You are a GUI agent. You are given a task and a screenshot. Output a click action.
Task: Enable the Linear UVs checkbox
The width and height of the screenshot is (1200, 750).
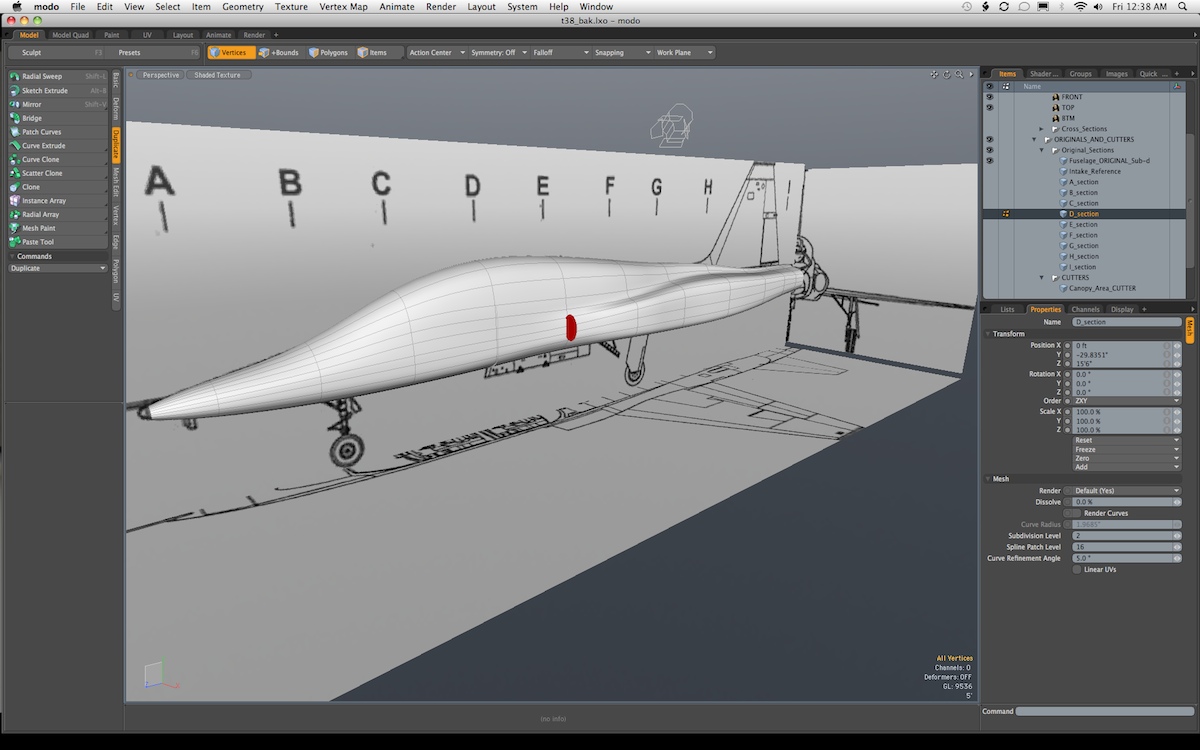click(x=1076, y=569)
